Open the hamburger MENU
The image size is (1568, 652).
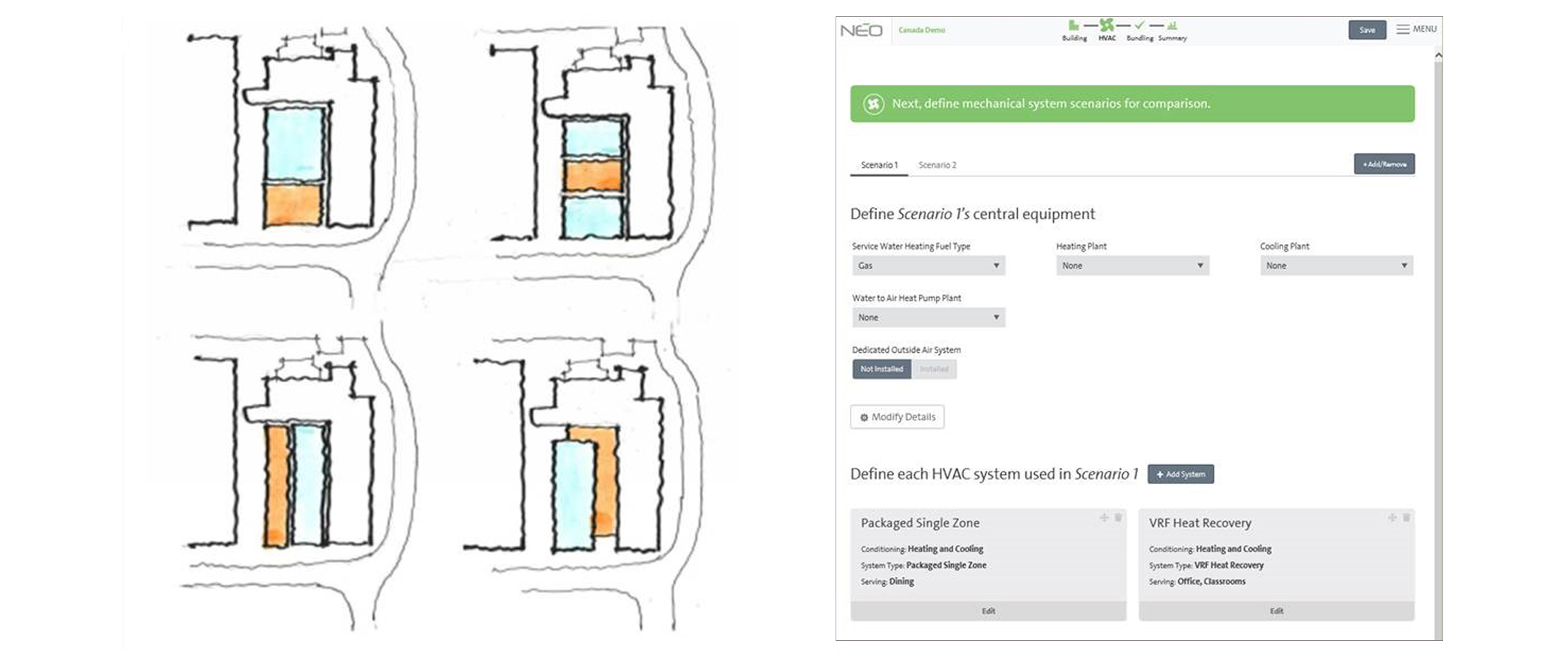[1416, 29]
